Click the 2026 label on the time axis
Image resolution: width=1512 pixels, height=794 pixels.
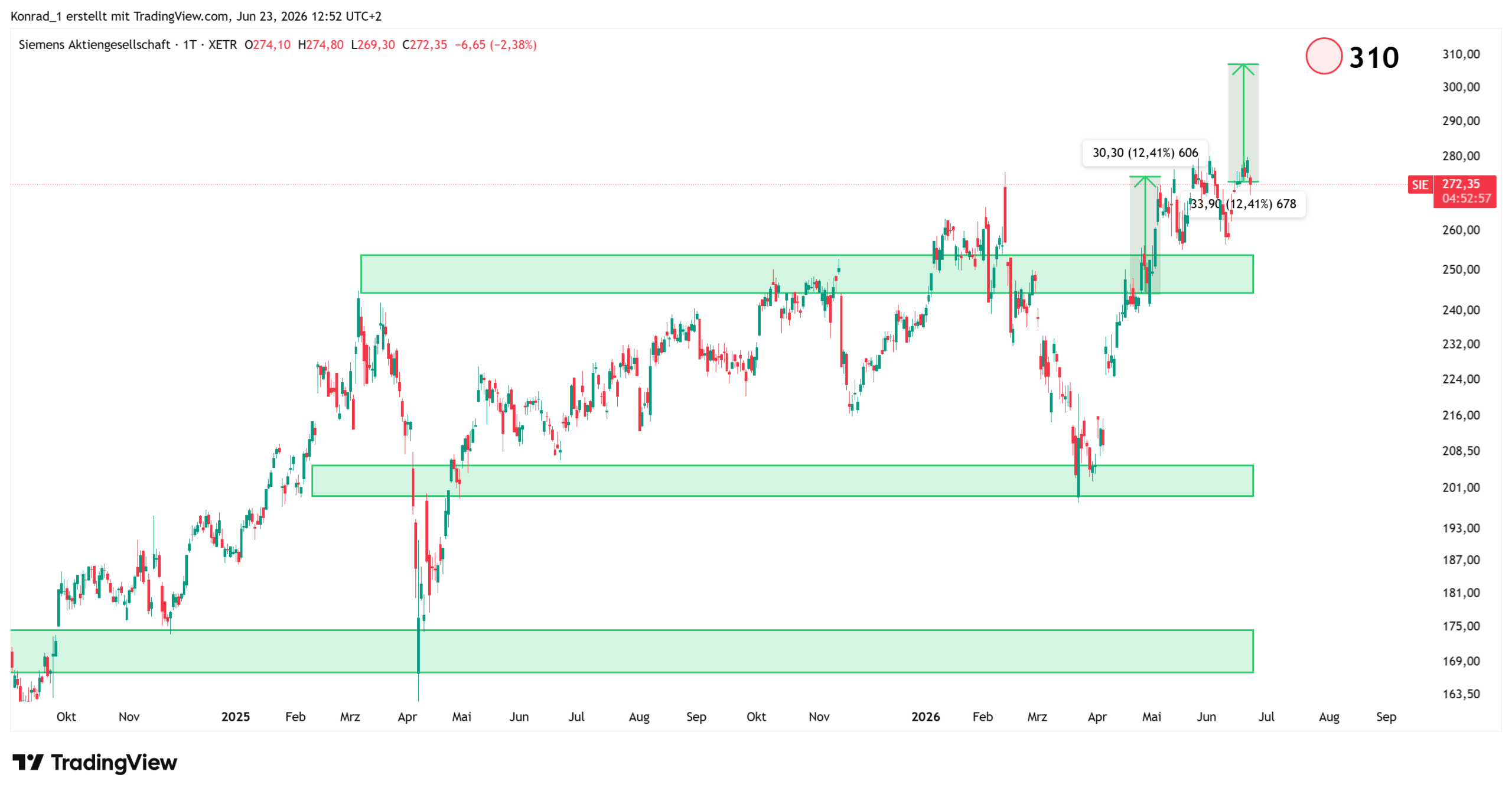[925, 717]
